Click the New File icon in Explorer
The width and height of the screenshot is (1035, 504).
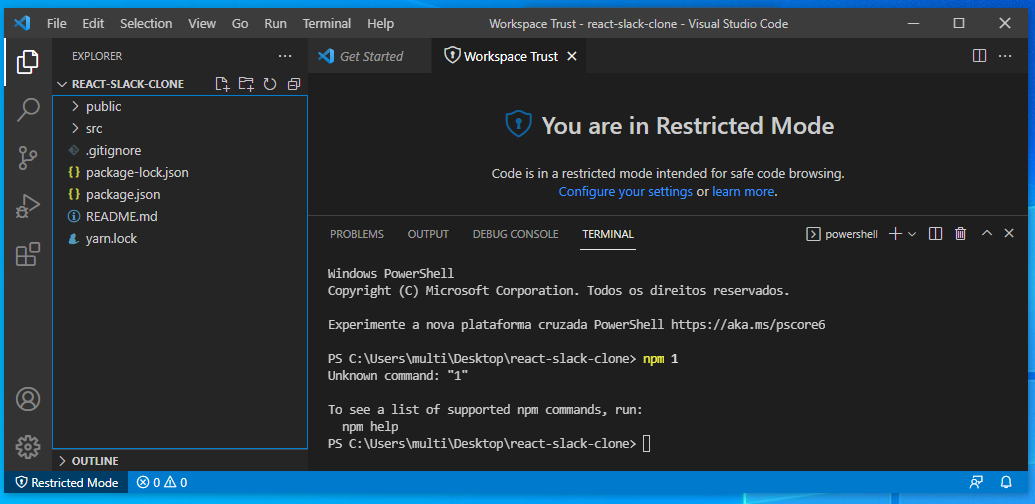[x=222, y=84]
